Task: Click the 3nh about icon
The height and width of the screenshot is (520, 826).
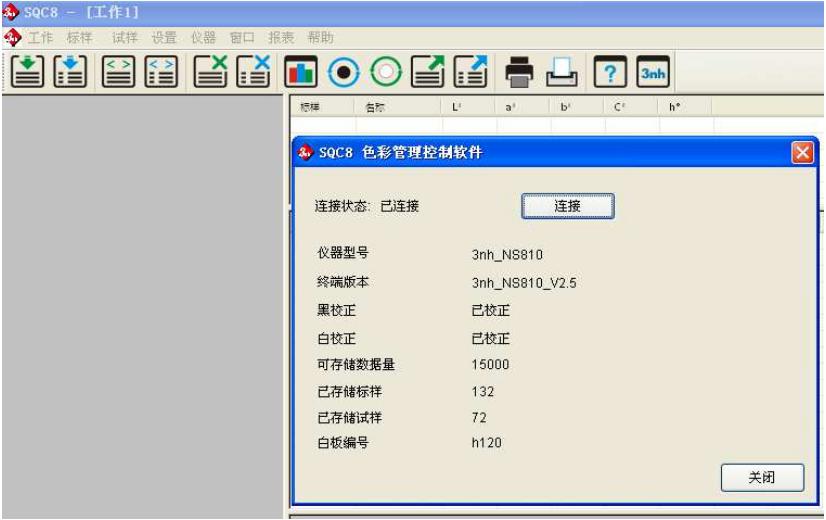Action: pyautogui.click(x=653, y=72)
